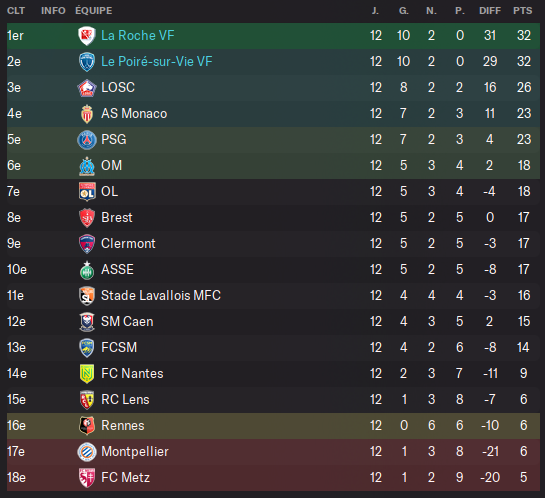Open La Roche VF team link

click(x=138, y=35)
